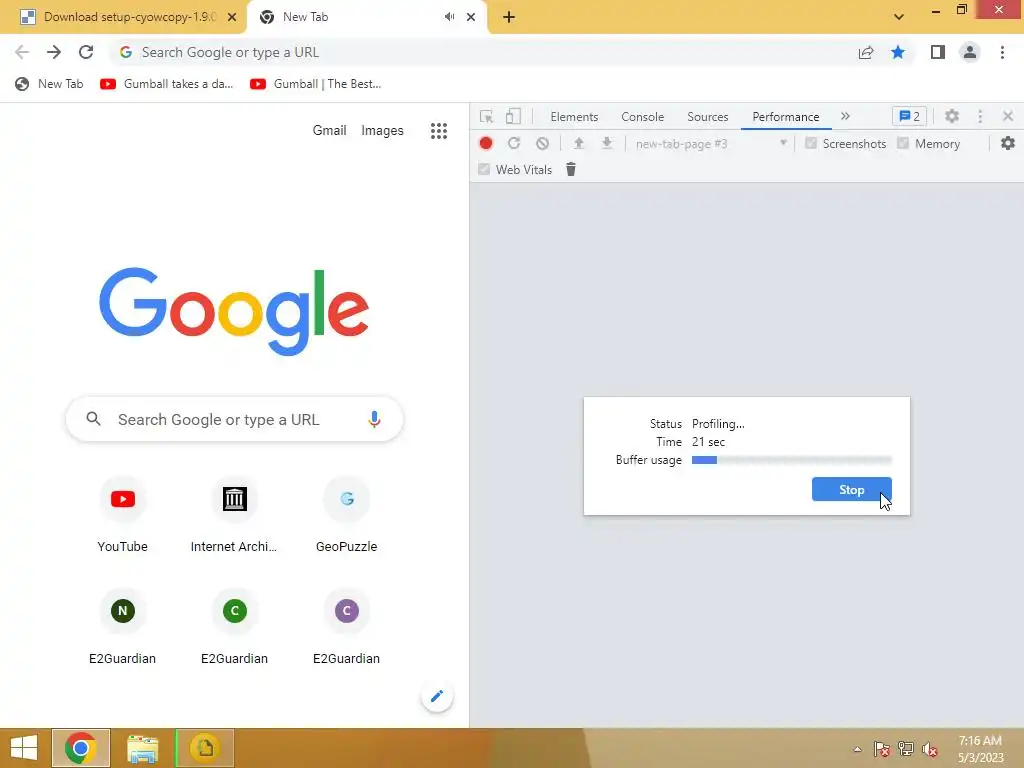
Task: Click the voice search microphone icon
Action: point(374,419)
